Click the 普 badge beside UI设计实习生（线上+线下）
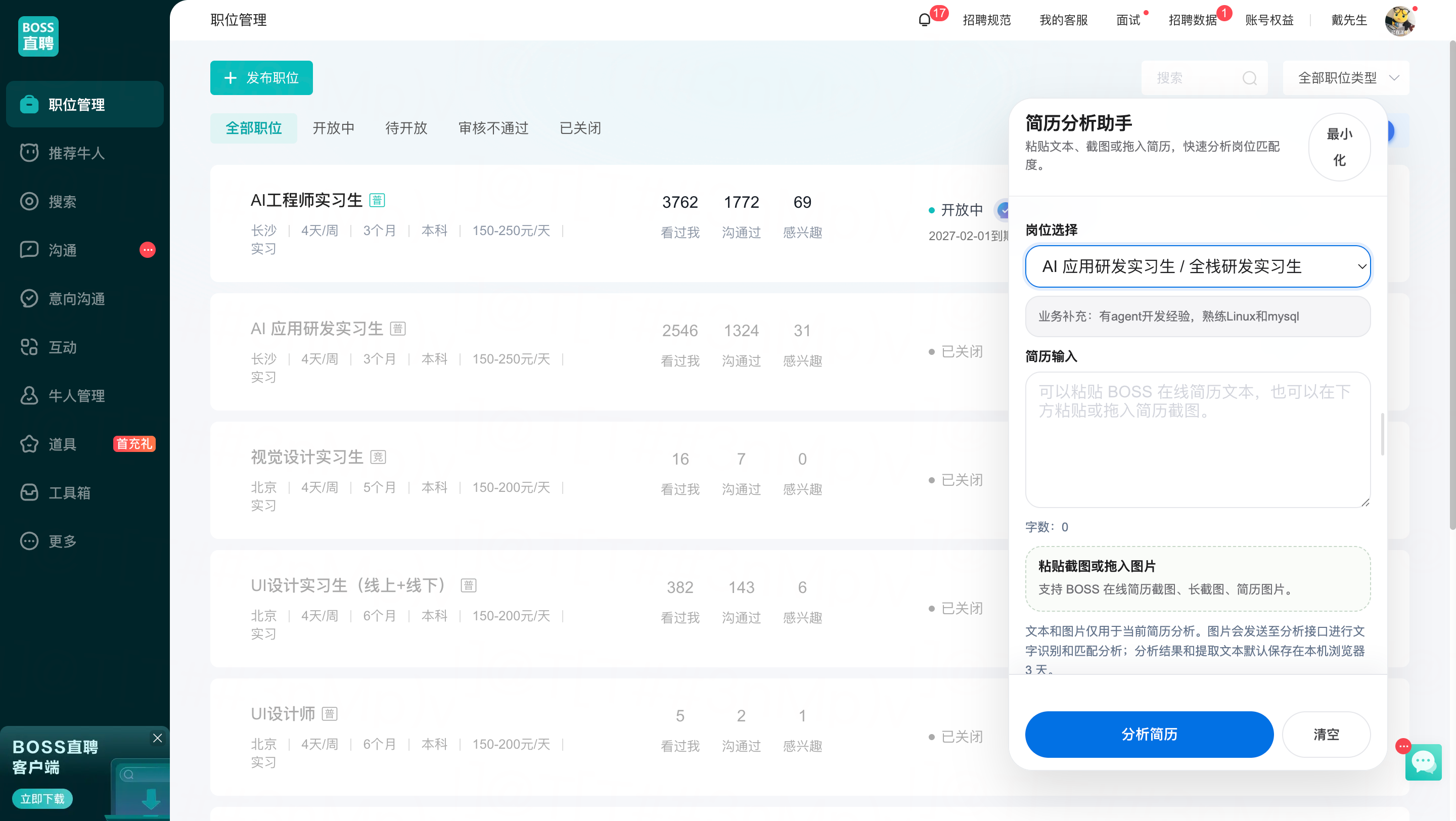 pyautogui.click(x=469, y=585)
